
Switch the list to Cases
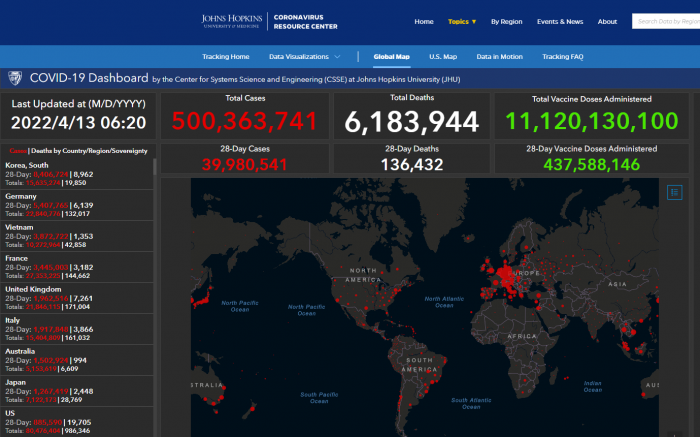pos(17,150)
